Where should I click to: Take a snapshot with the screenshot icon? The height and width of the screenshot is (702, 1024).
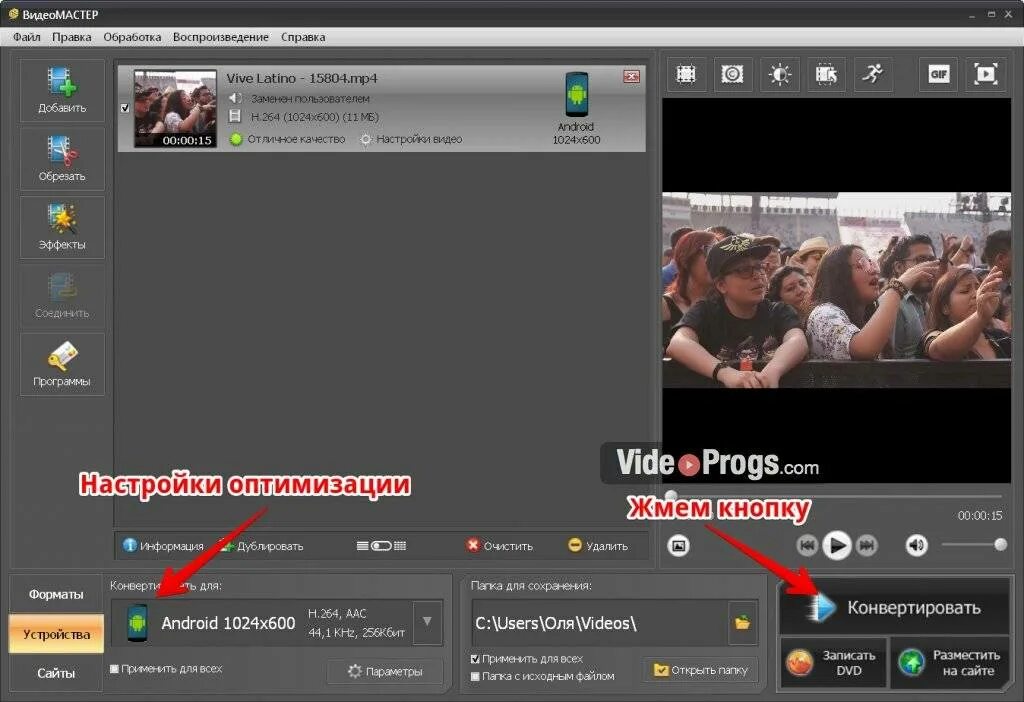[679, 545]
